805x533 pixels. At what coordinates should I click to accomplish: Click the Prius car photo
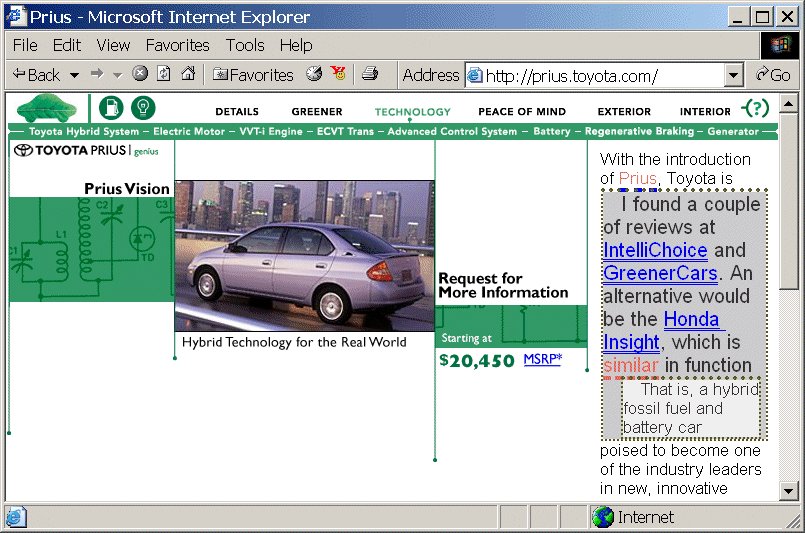coord(304,256)
